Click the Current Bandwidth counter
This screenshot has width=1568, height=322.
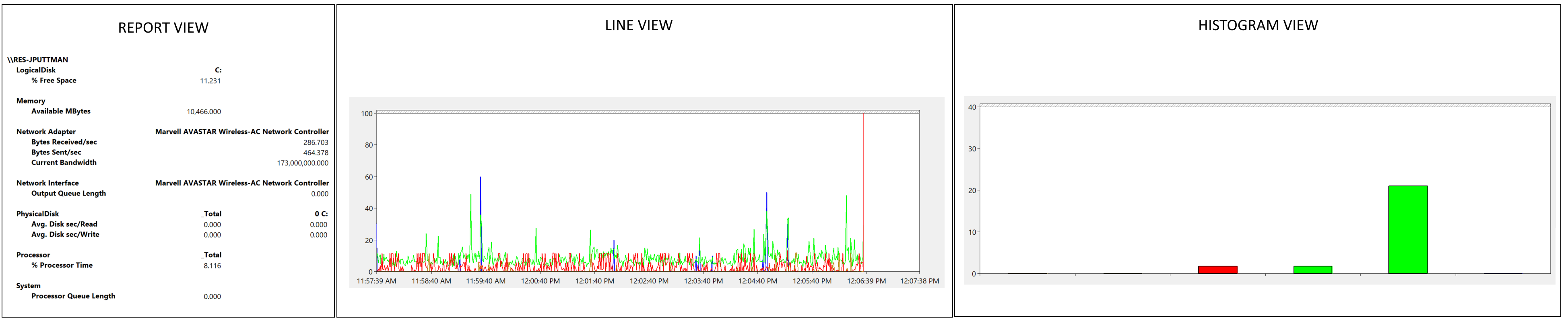(x=64, y=163)
